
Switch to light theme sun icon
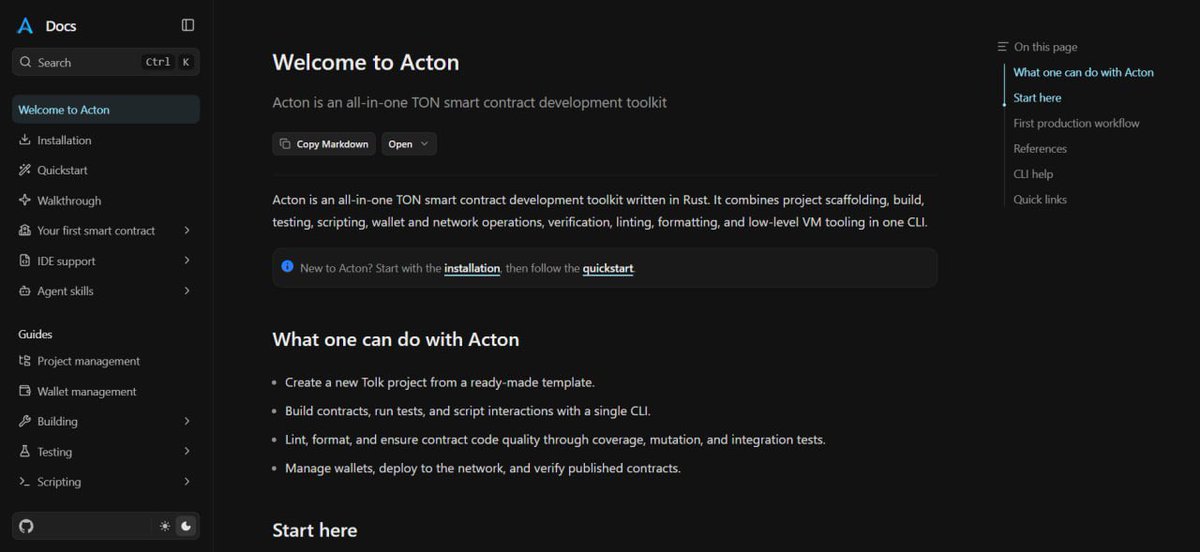pyautogui.click(x=165, y=526)
